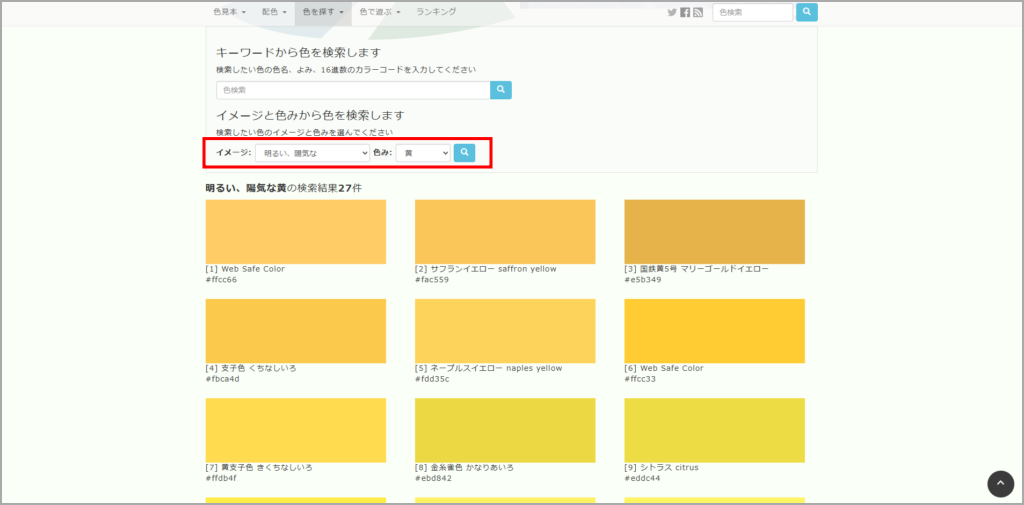1024x505 pixels.
Task: Open the イメージ dropdown showing 明るい、陽気な
Action: coord(312,153)
